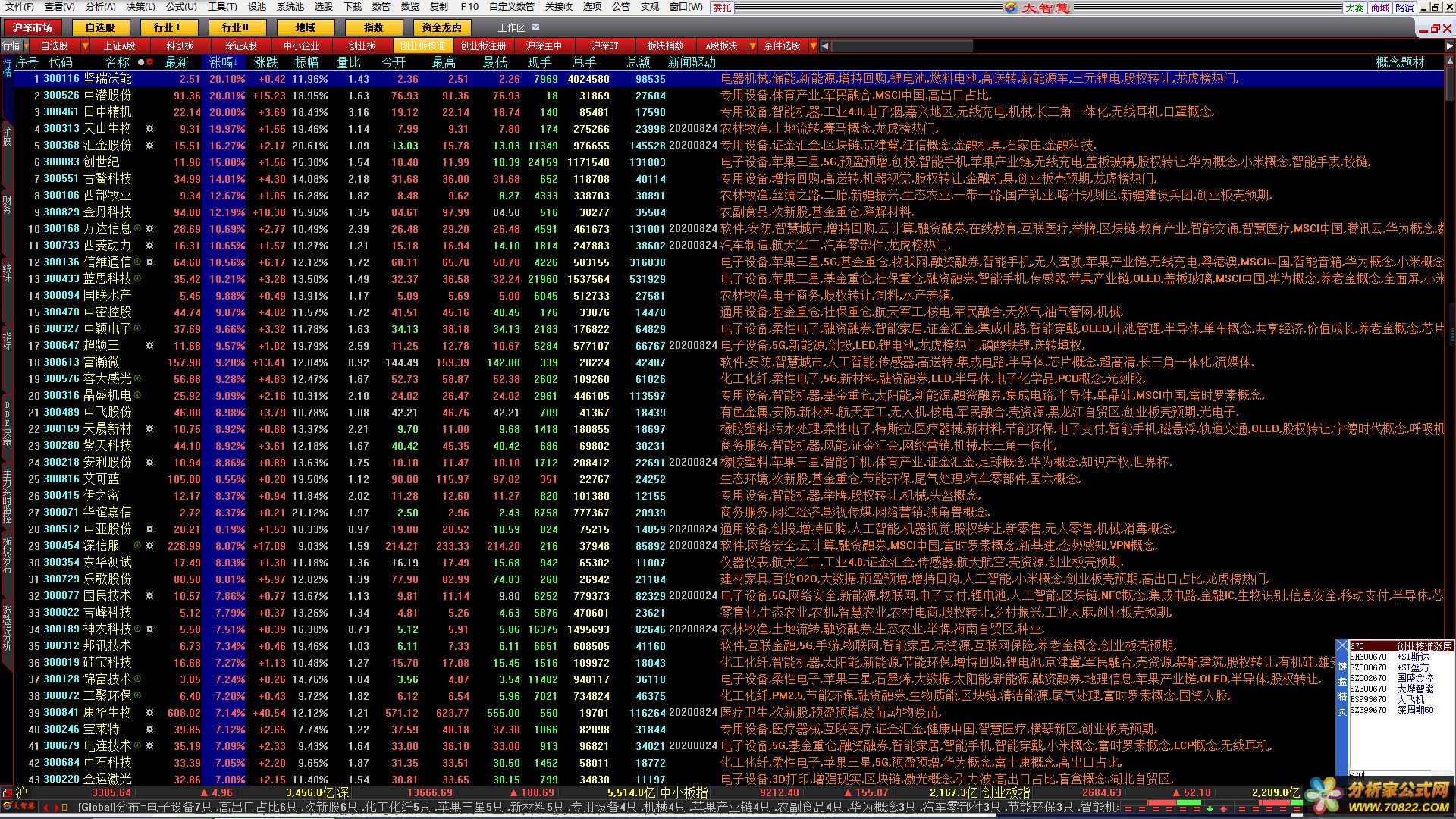Click the 指数 button
This screenshot has width=1456, height=819.
[373, 27]
